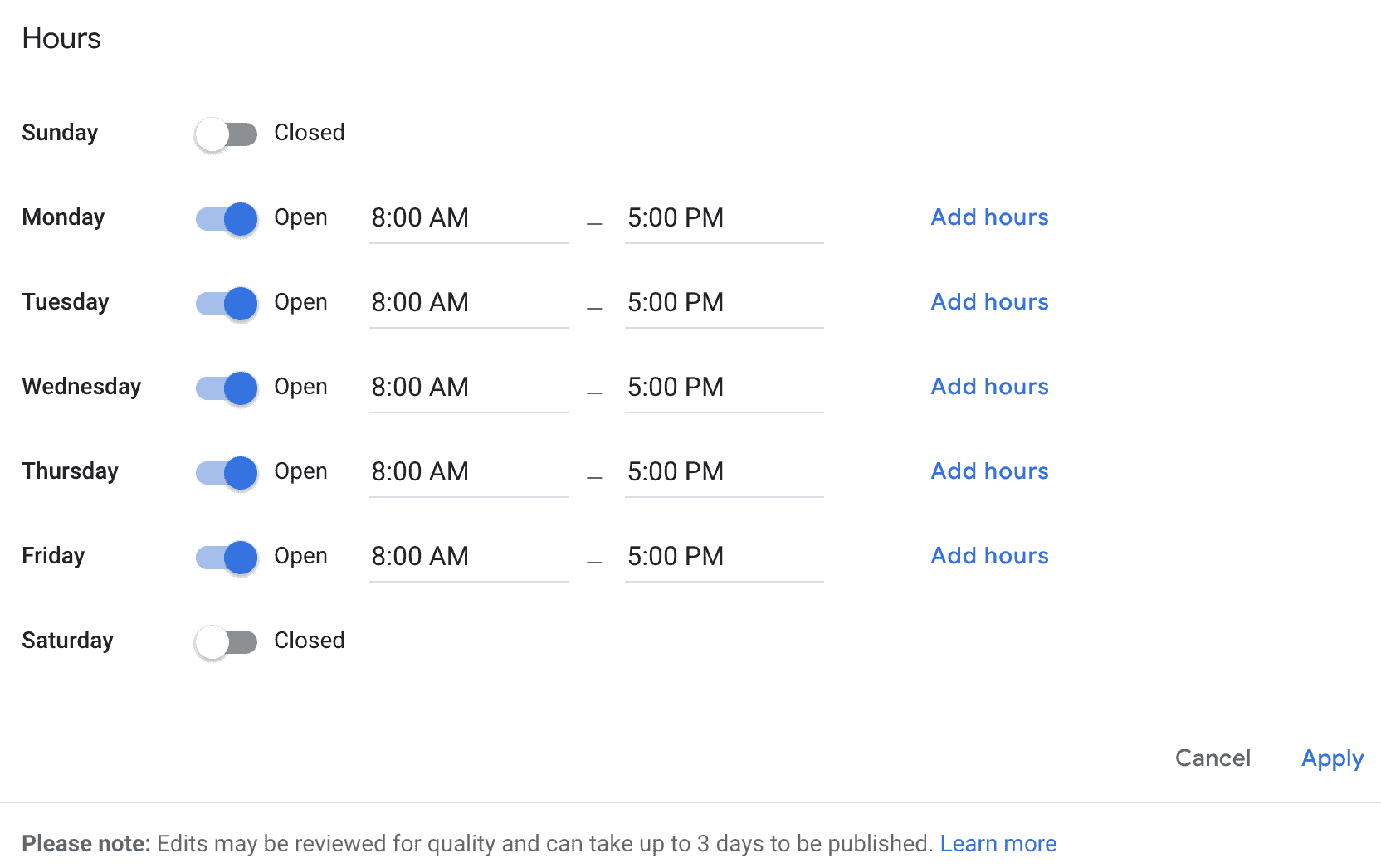Click Tuesday's 8:00 AM opening time

[468, 303]
